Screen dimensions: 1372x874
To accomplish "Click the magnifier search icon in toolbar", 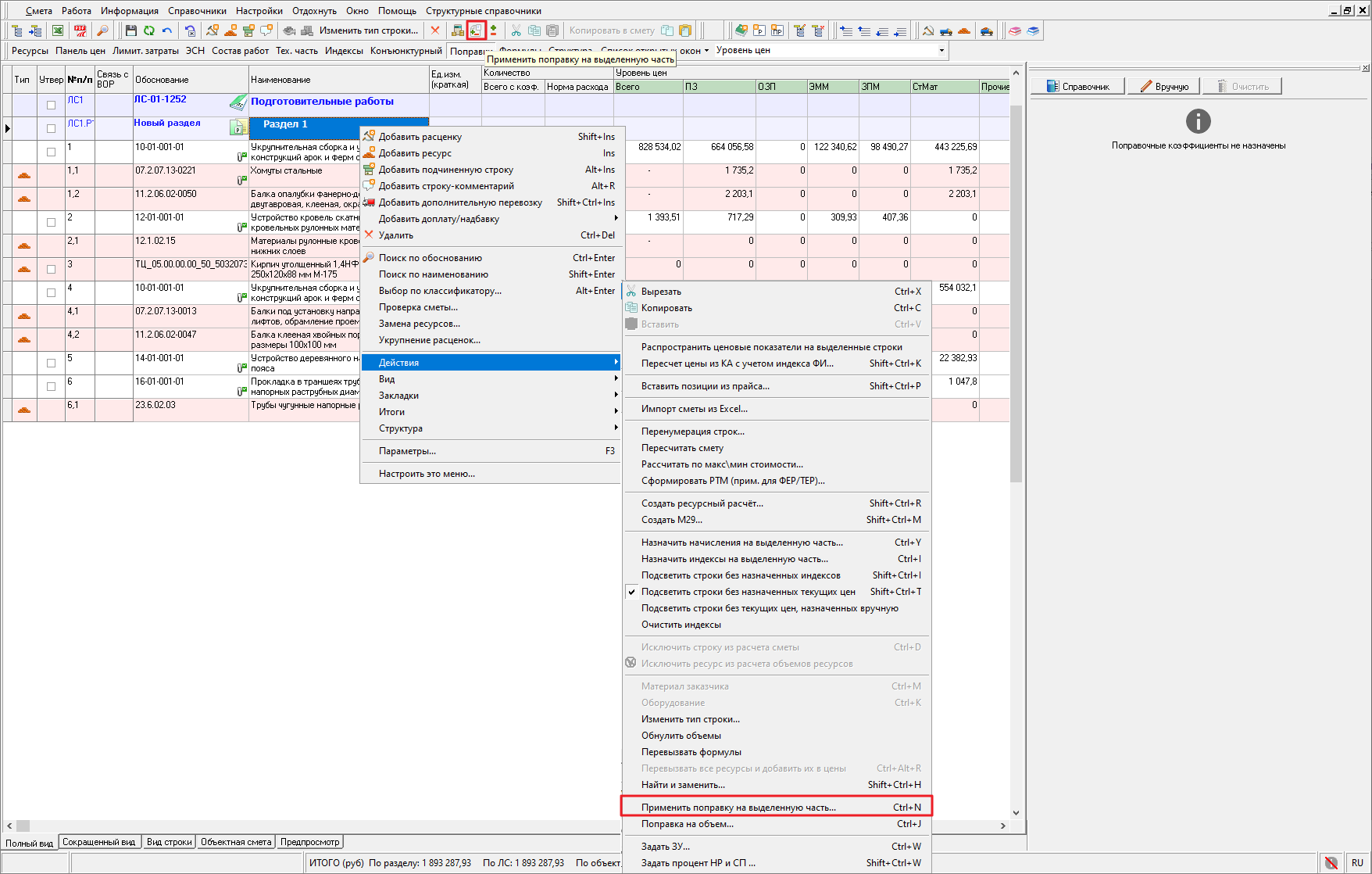I will click(102, 30).
